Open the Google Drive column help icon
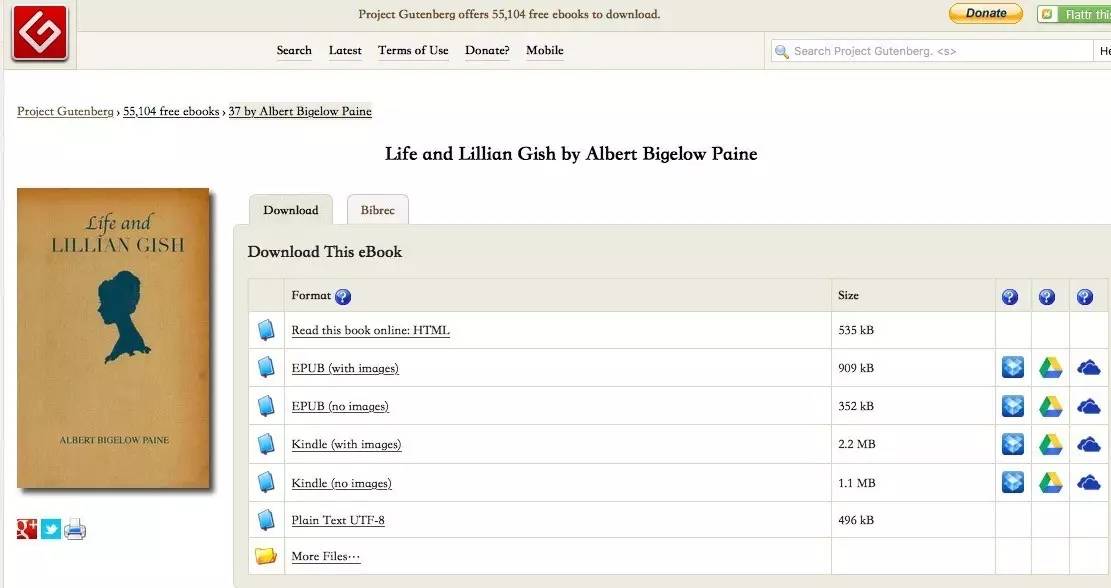 pos(1047,297)
